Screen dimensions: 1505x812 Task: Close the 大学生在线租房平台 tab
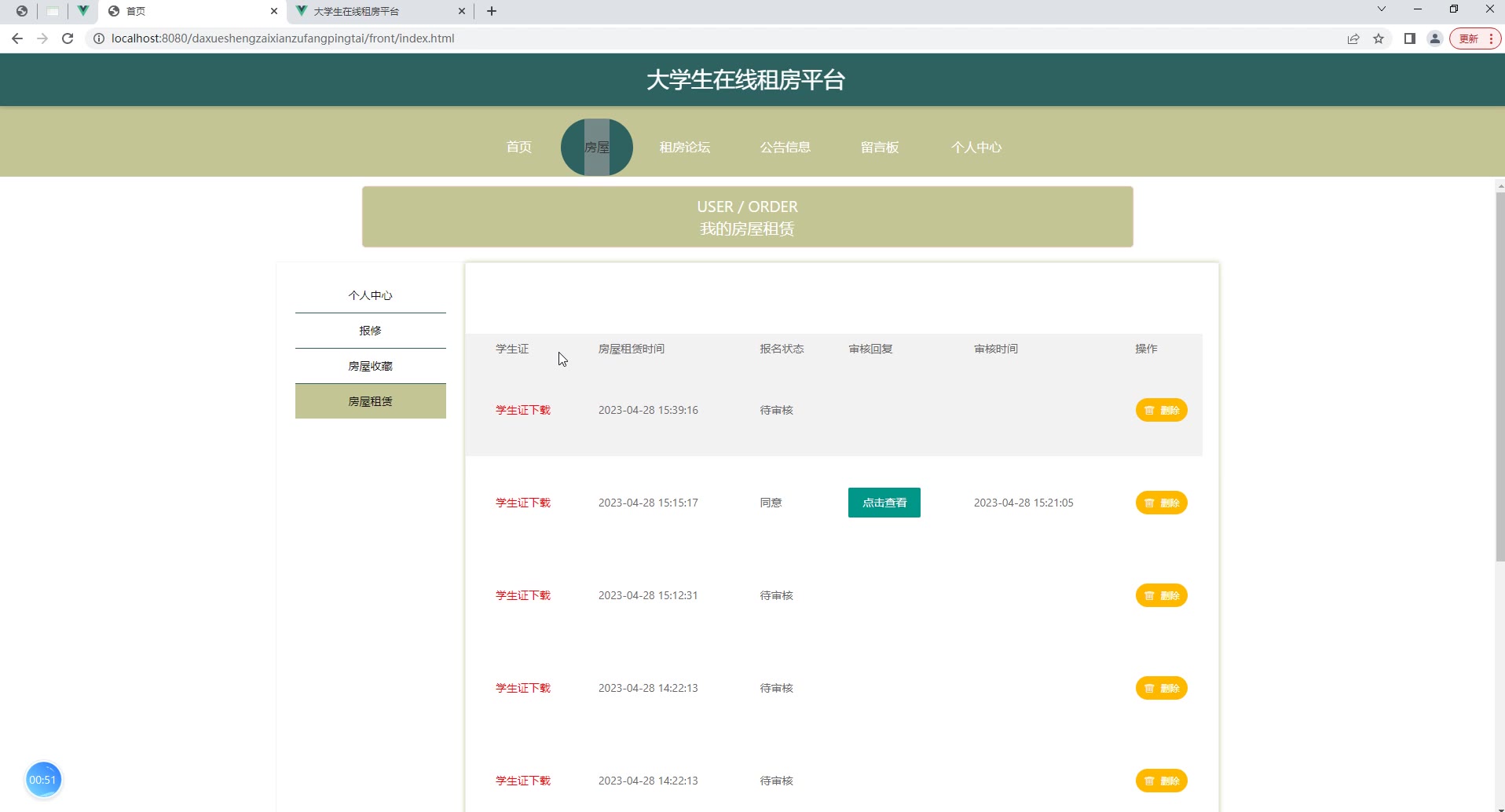tap(462, 11)
